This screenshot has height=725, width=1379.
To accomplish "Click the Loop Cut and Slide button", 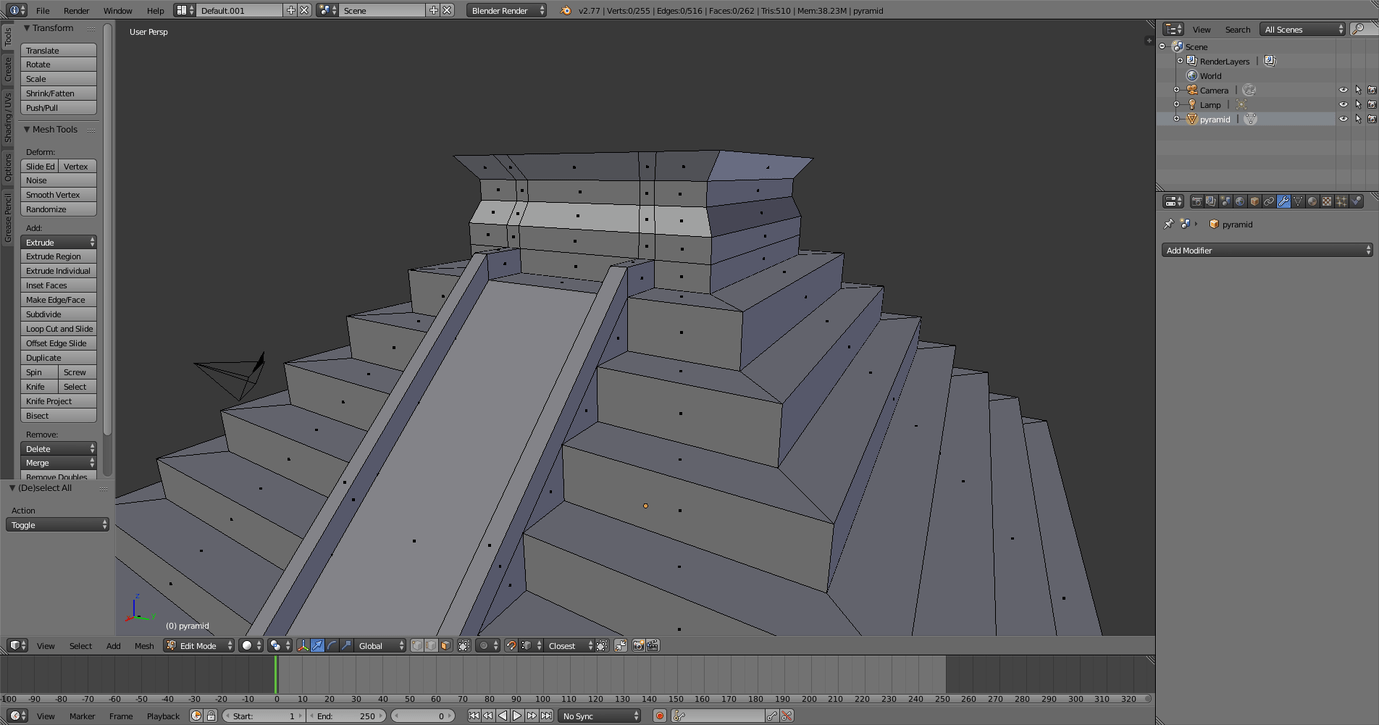I will click(59, 329).
